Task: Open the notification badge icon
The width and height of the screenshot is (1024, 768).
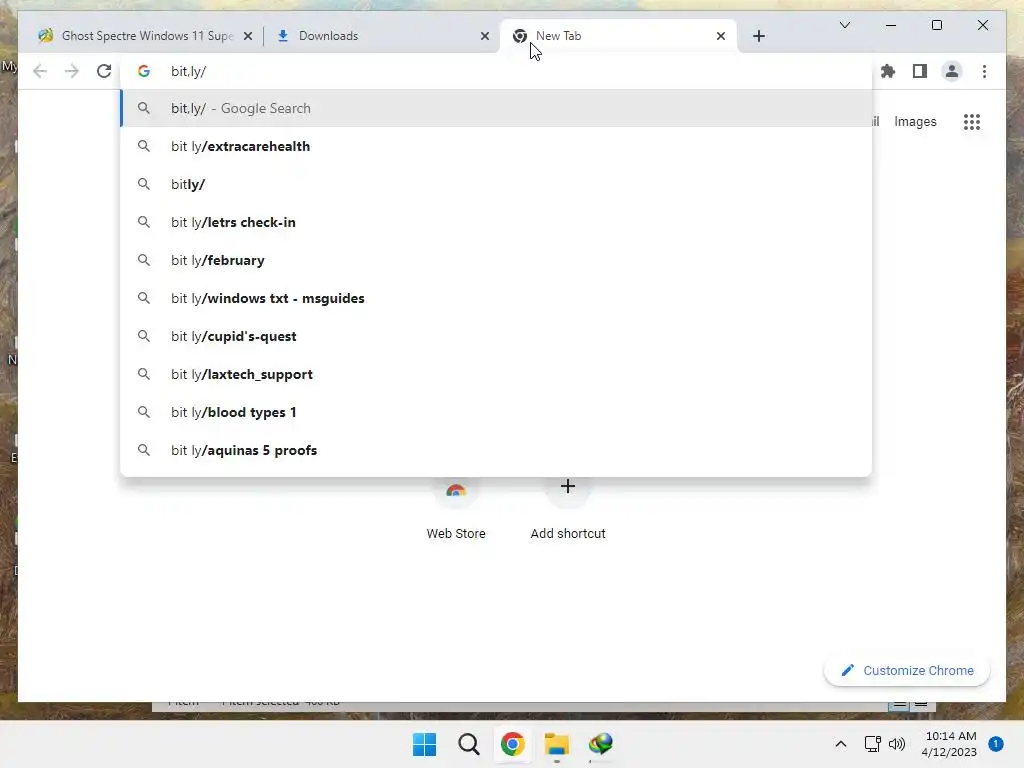Action: coord(995,744)
